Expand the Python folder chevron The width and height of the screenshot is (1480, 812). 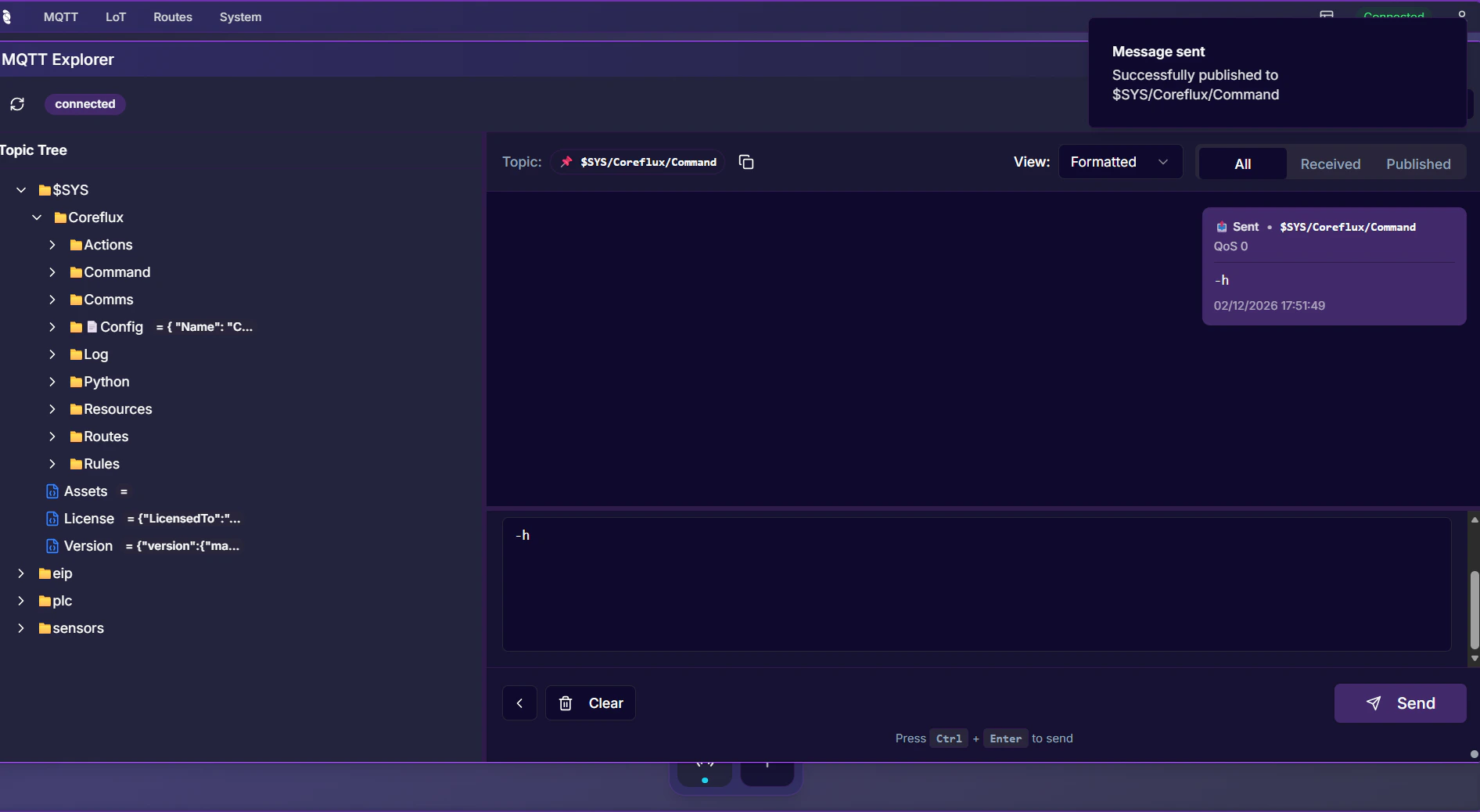pyautogui.click(x=52, y=382)
